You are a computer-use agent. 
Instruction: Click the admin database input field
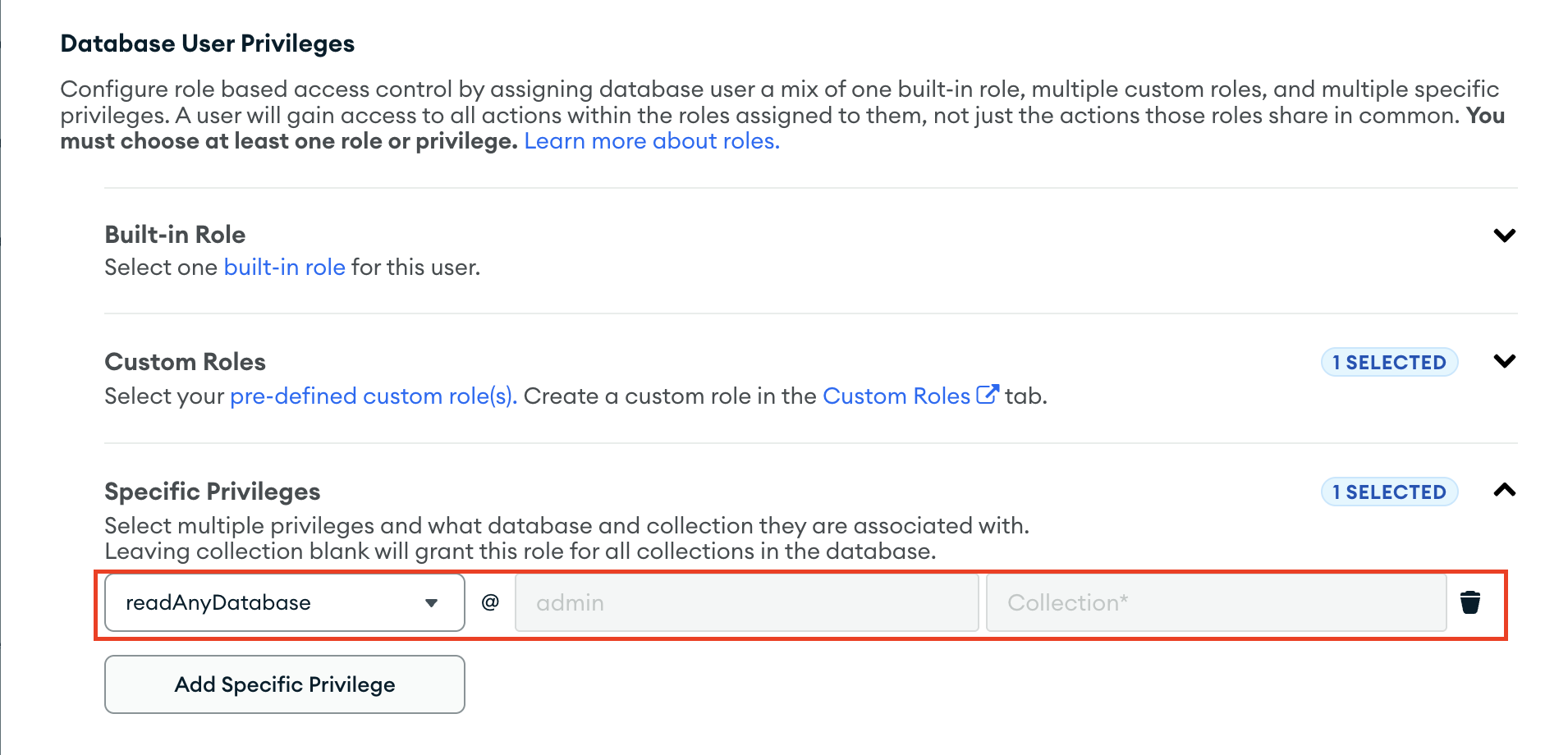[745, 602]
